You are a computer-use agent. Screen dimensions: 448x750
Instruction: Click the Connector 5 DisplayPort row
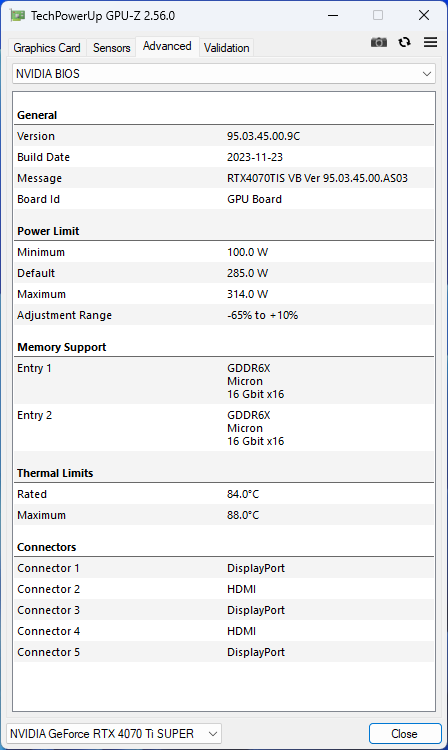224,652
